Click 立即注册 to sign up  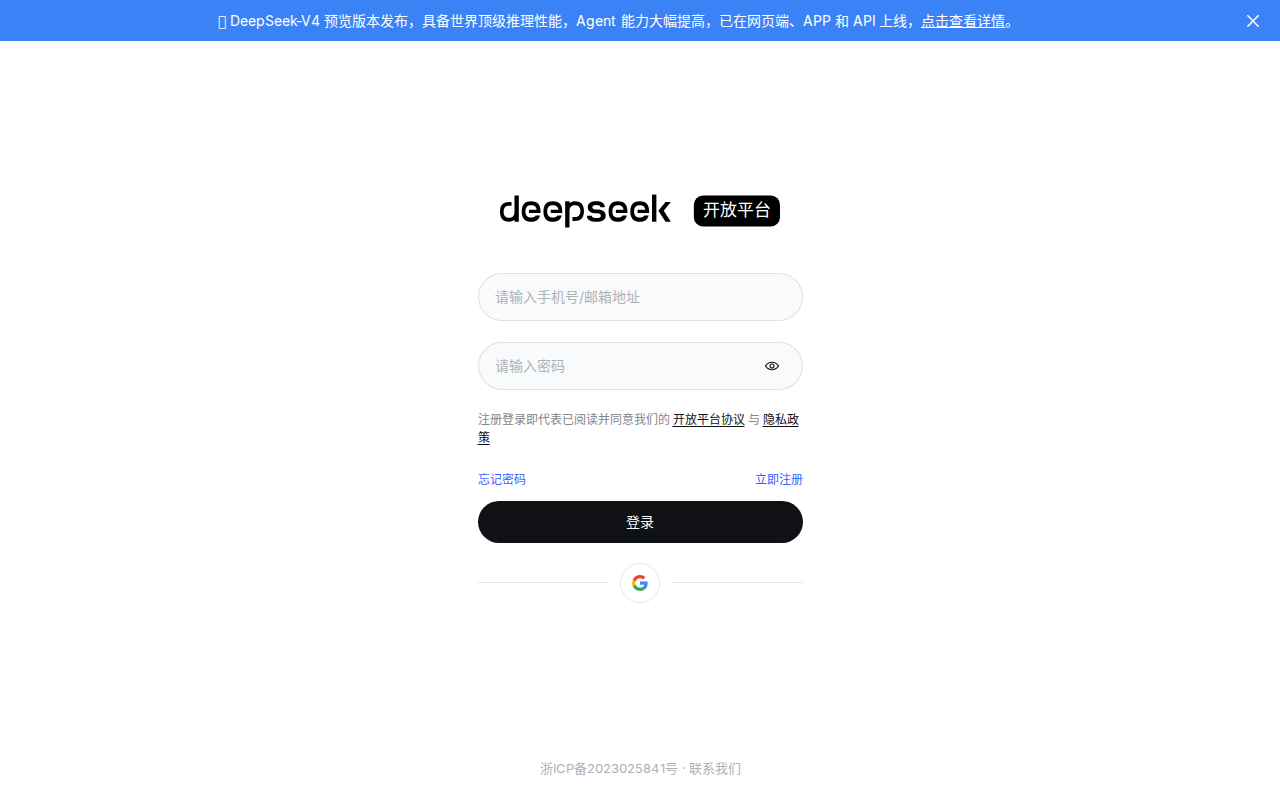[779, 480]
